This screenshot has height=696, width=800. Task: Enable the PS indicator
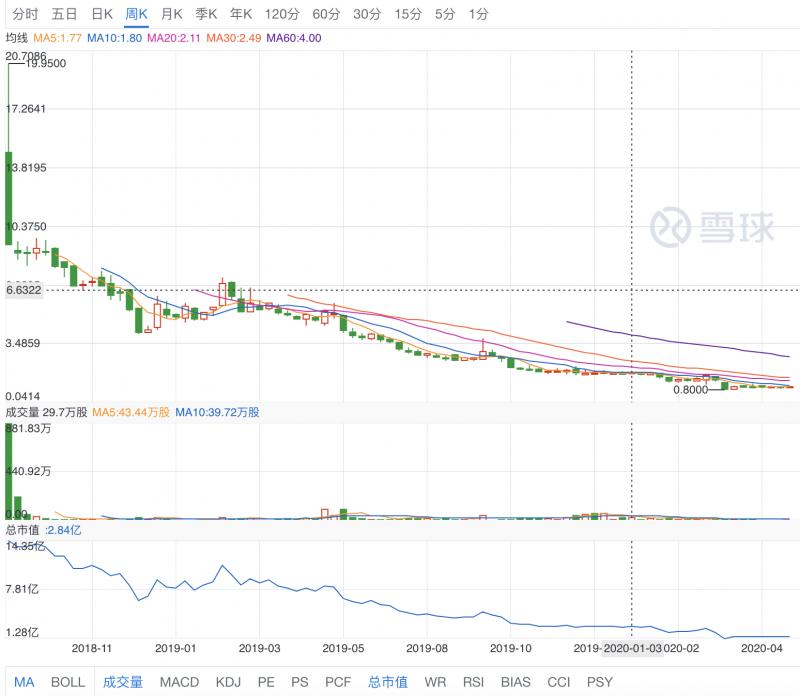pos(300,682)
